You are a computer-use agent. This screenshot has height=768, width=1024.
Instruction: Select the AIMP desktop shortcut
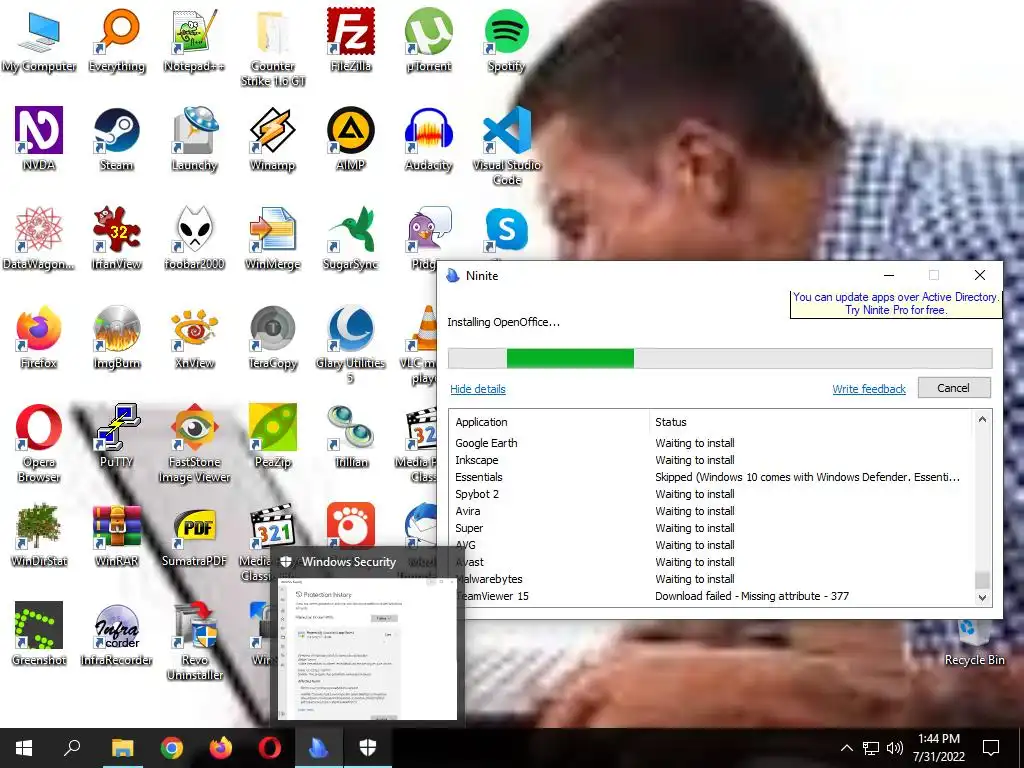click(351, 139)
